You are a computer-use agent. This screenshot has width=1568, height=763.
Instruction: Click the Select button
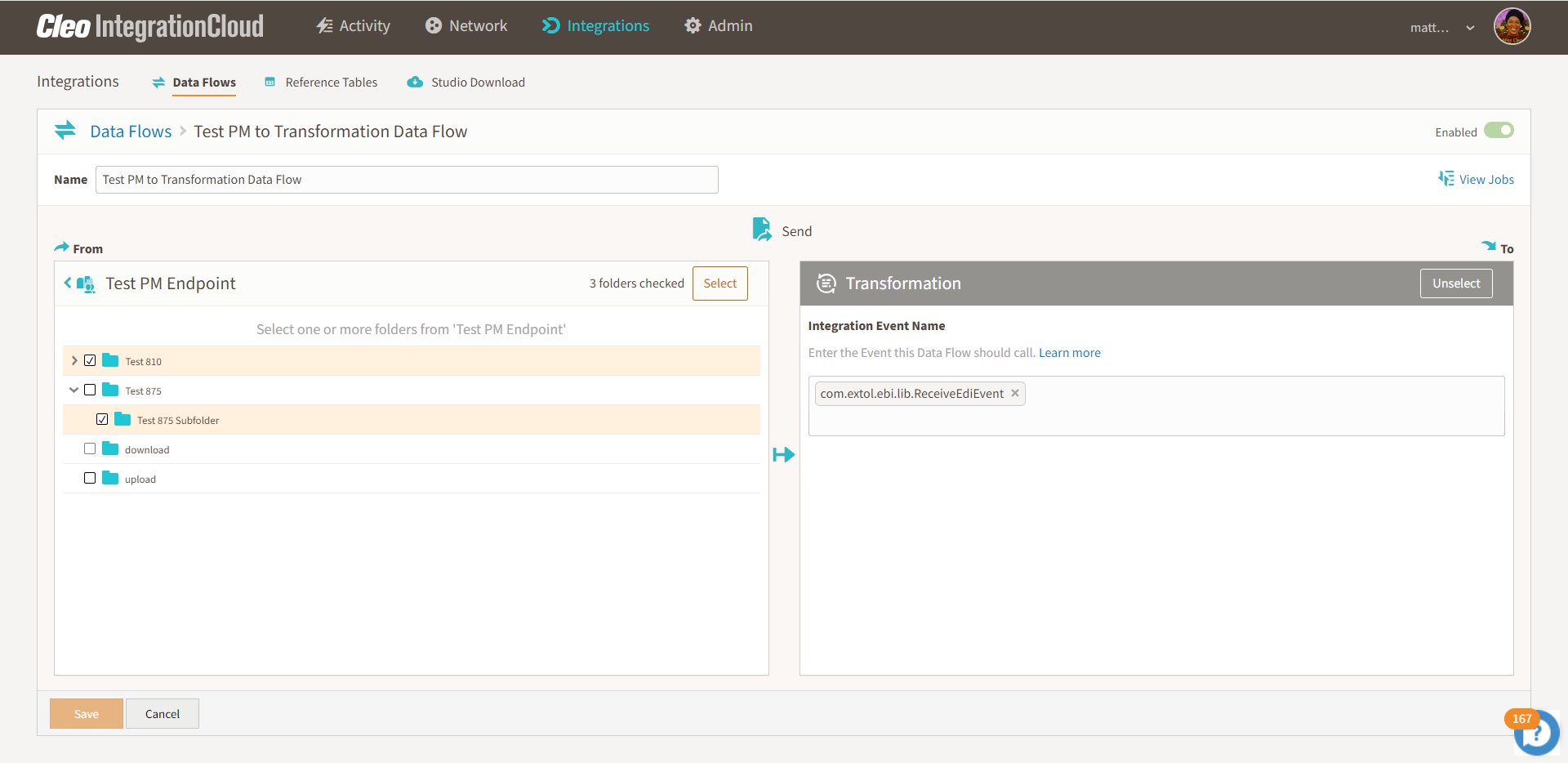[720, 283]
